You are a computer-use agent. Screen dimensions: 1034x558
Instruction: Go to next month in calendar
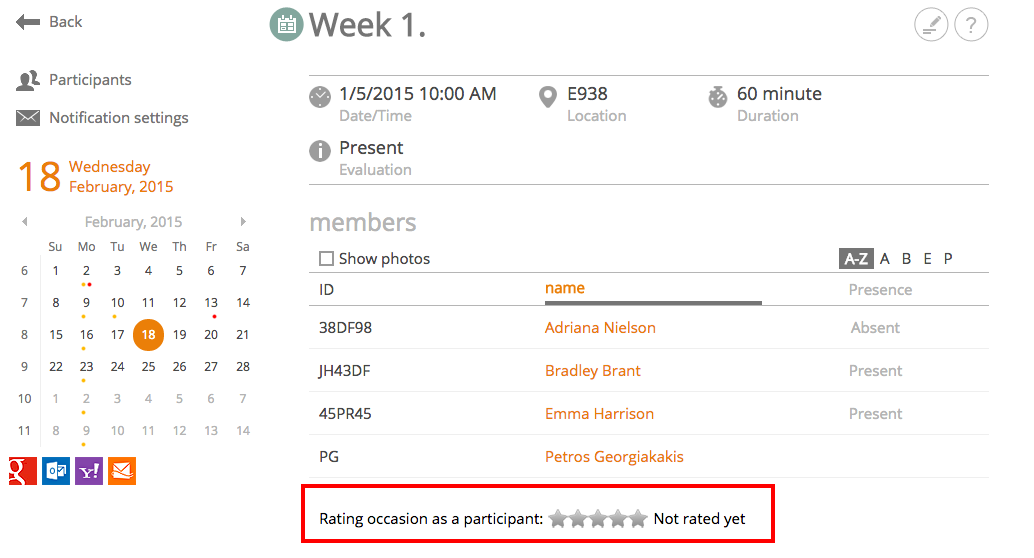(243, 222)
